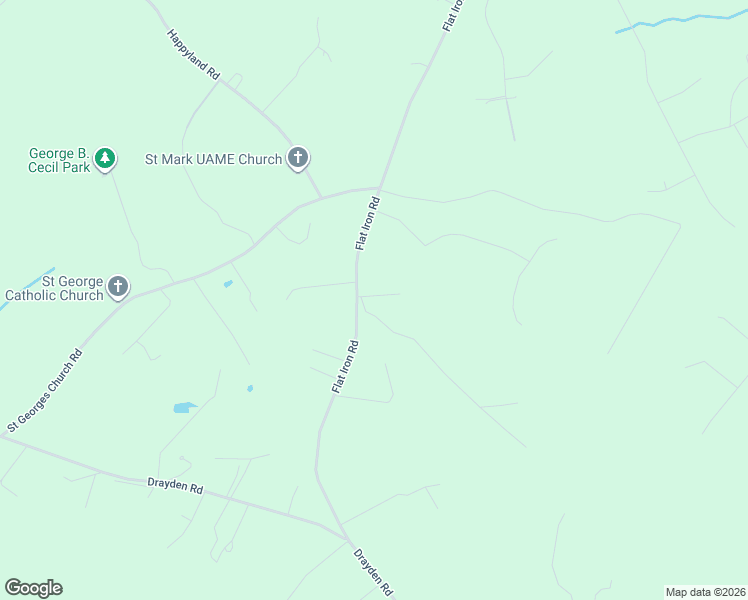Screen dimensions: 748x600
Task: Click the St Mark UAME Church text label
Action: 213,159
